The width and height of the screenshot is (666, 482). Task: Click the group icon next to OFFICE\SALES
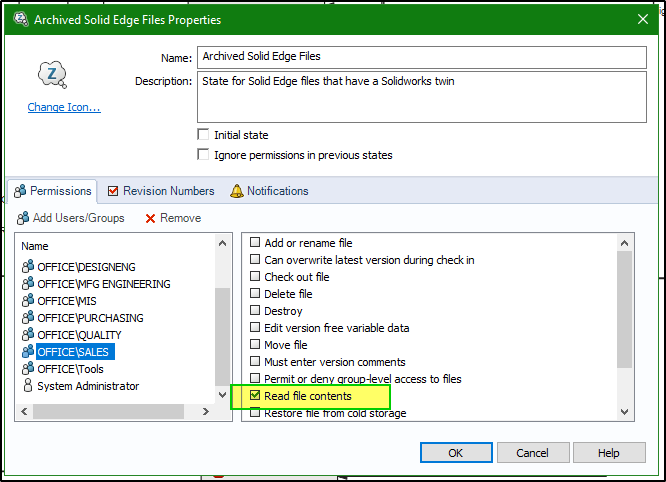28,352
